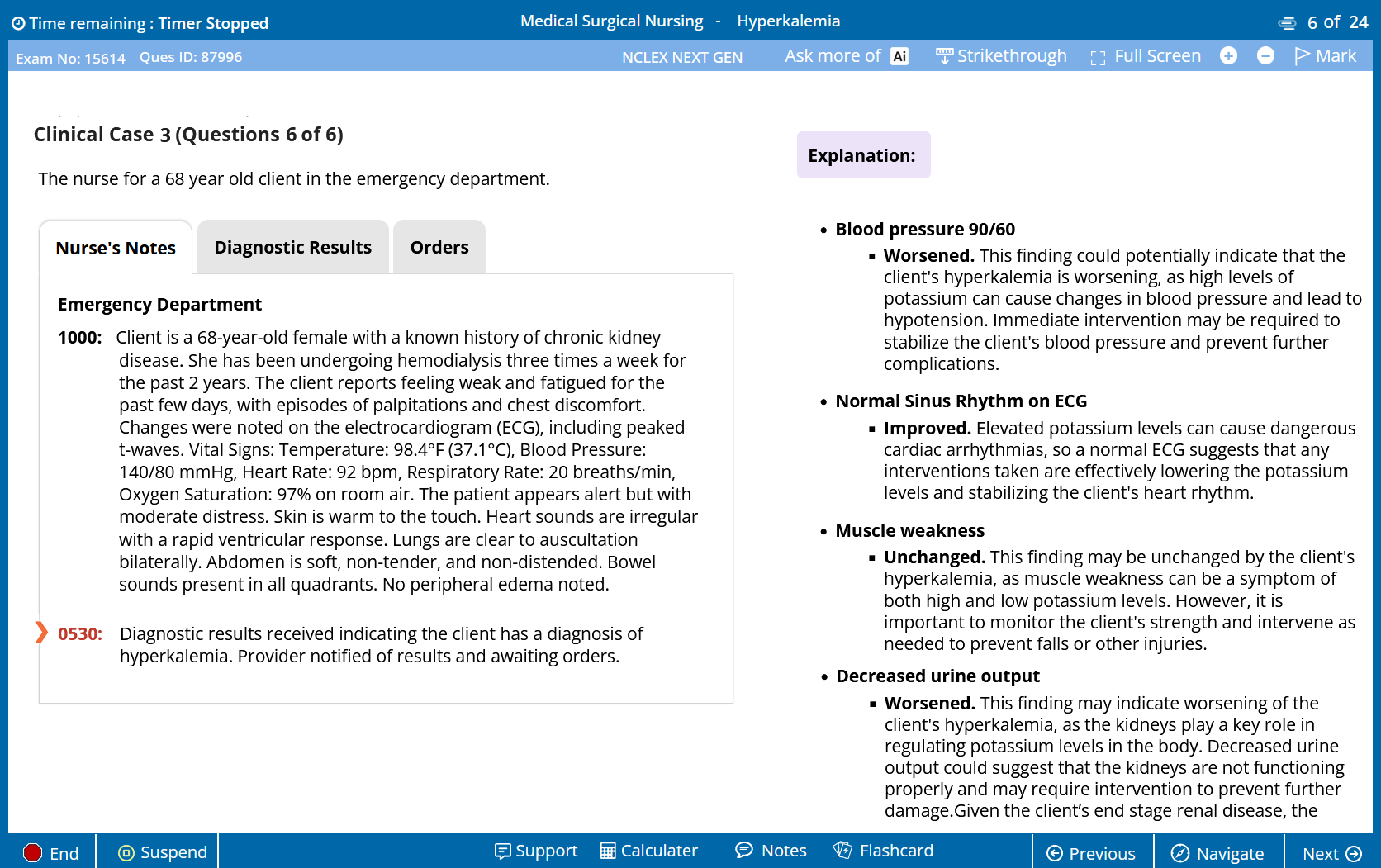
Task: Click the 'Blood pressure 90/60' heading
Action: tap(925, 230)
